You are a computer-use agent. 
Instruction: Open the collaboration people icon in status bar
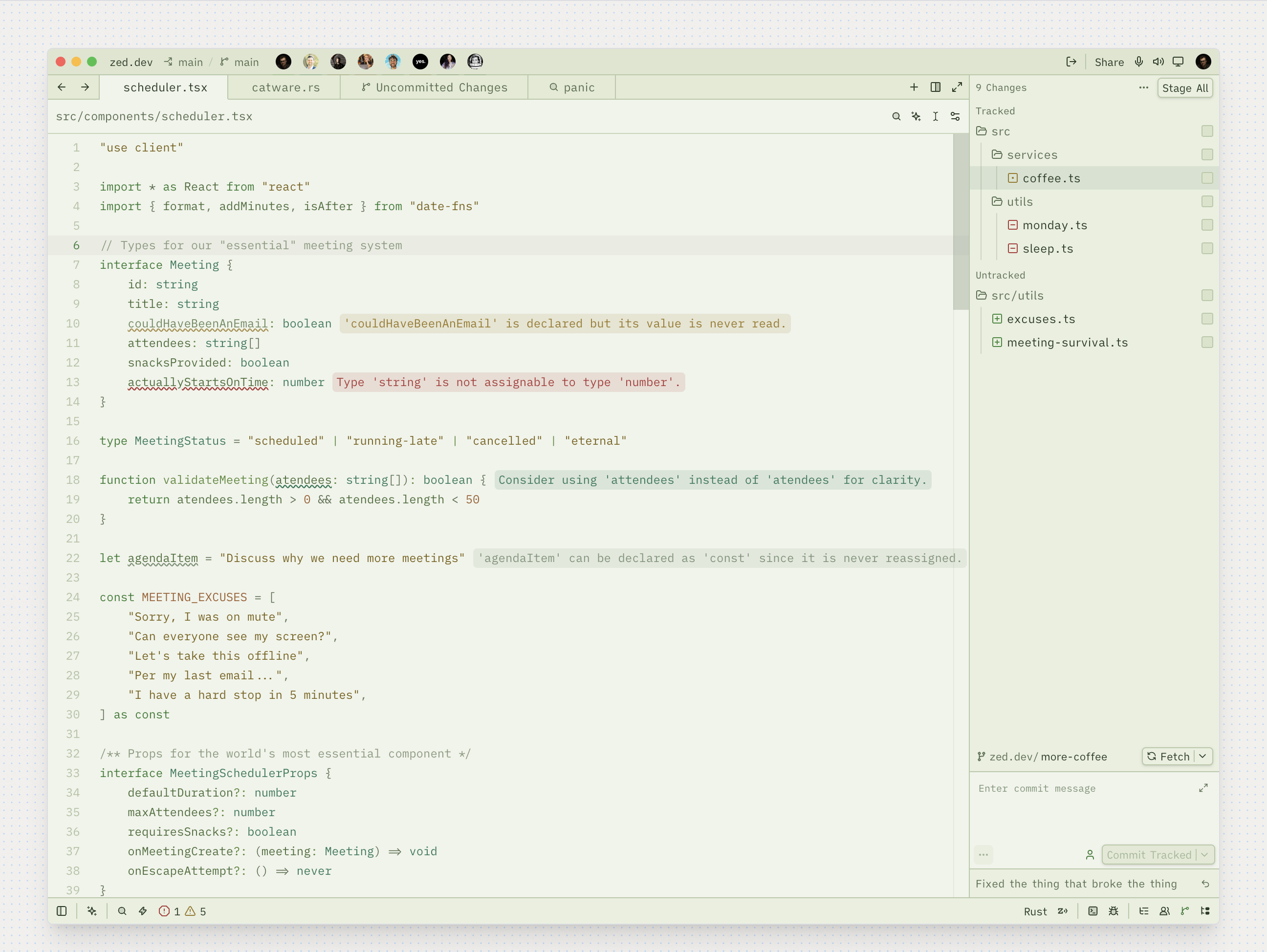click(1164, 911)
